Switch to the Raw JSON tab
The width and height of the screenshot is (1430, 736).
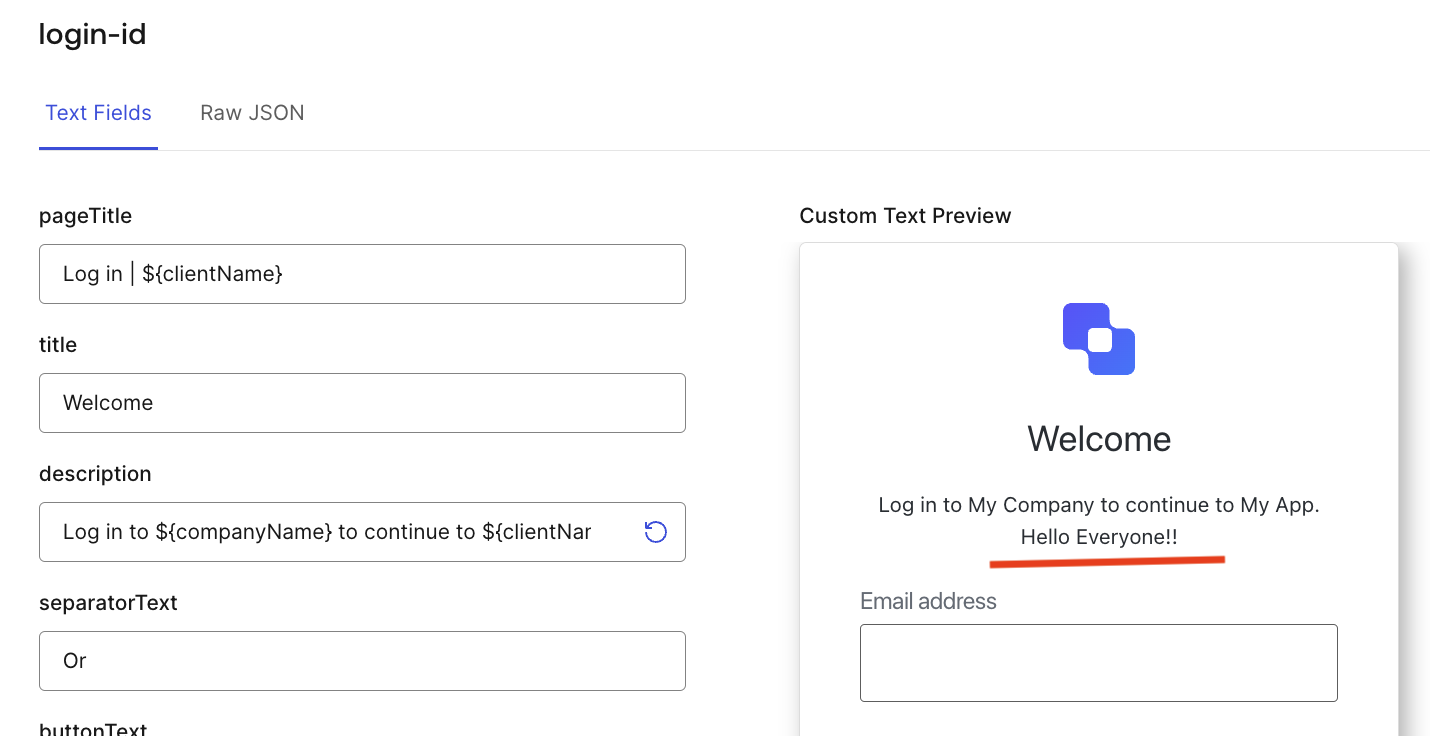(x=252, y=113)
